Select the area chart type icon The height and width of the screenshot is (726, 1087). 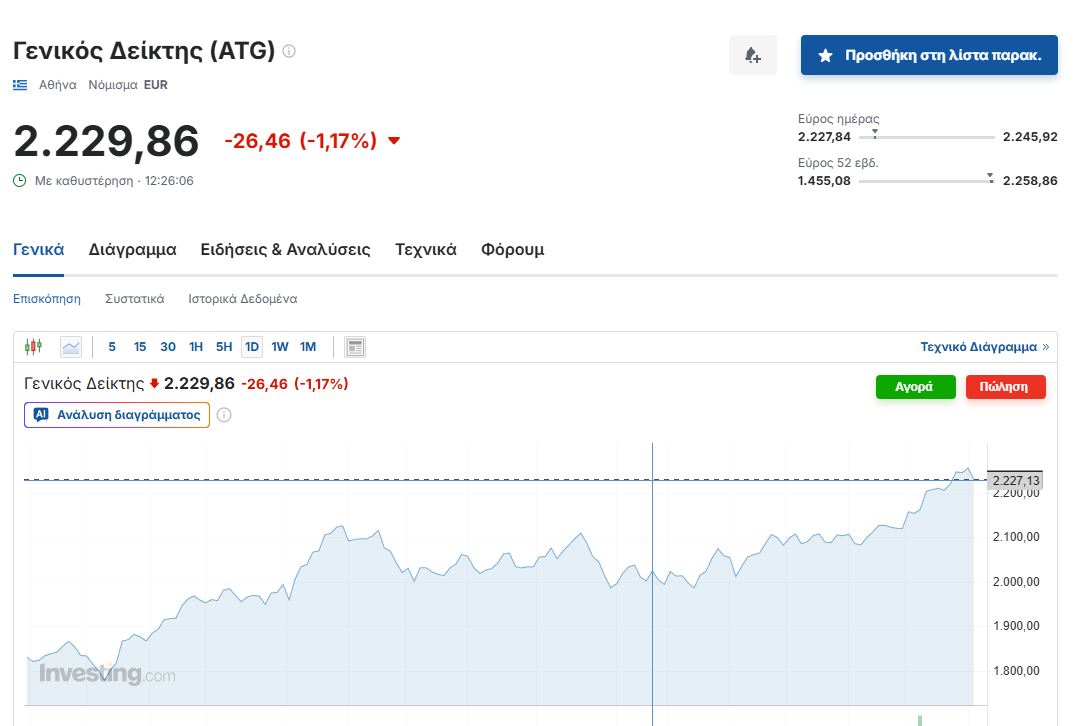(70, 347)
